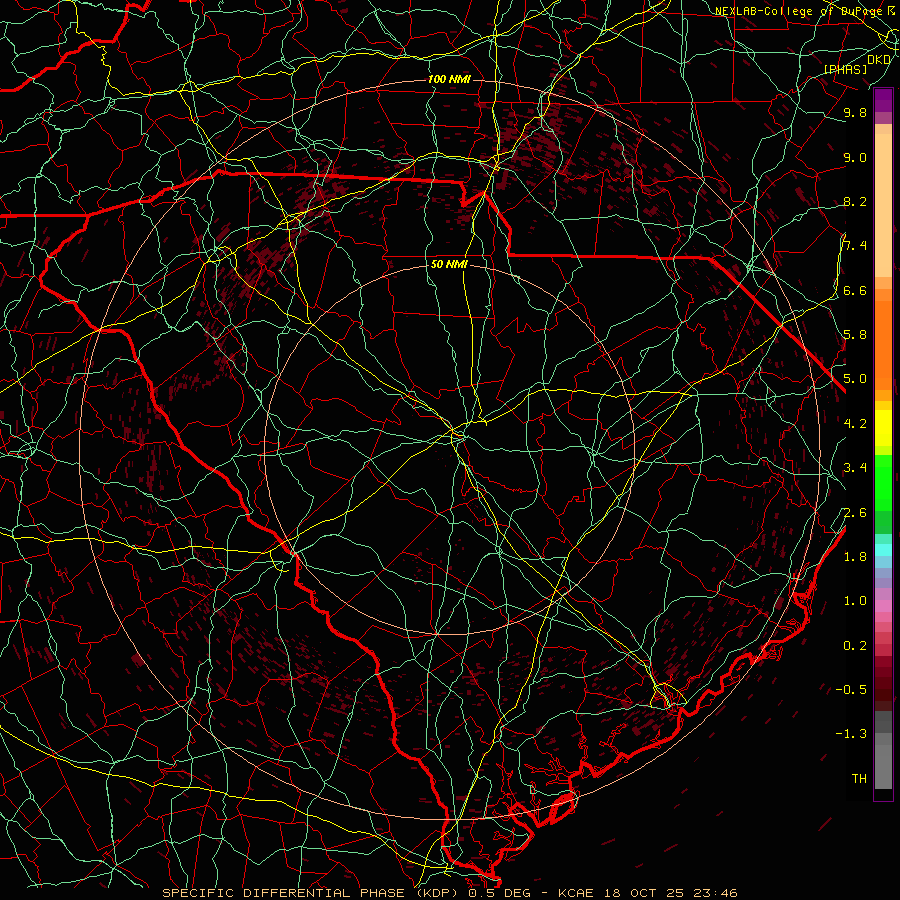Select the yellow color bar segment
Image resolution: width=900 pixels, height=900 pixels.
pyautogui.click(x=883, y=428)
